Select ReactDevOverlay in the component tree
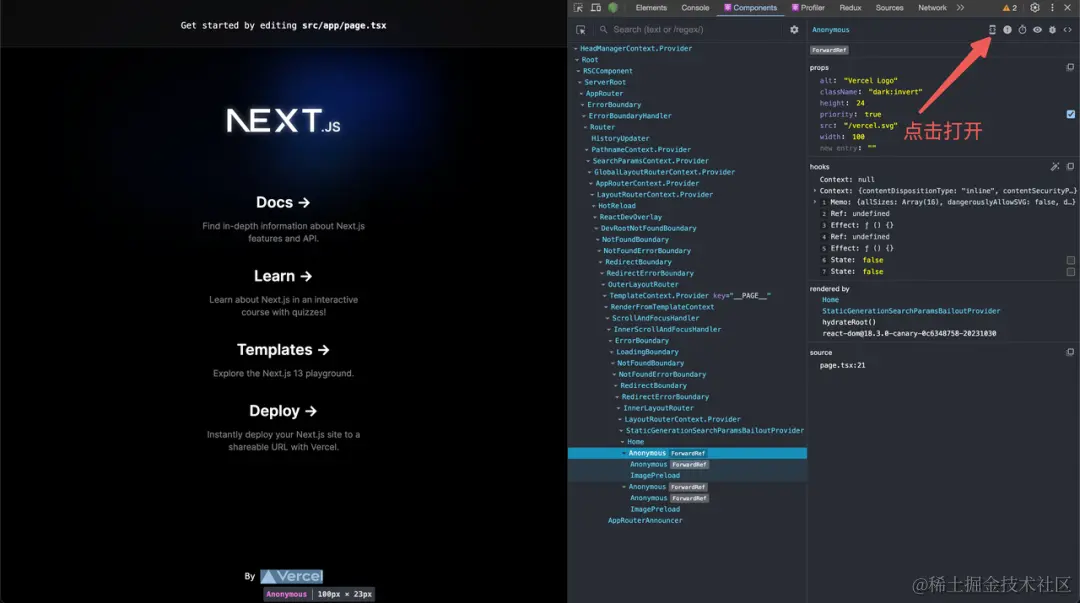Viewport: 1080px width, 603px height. pos(630,217)
